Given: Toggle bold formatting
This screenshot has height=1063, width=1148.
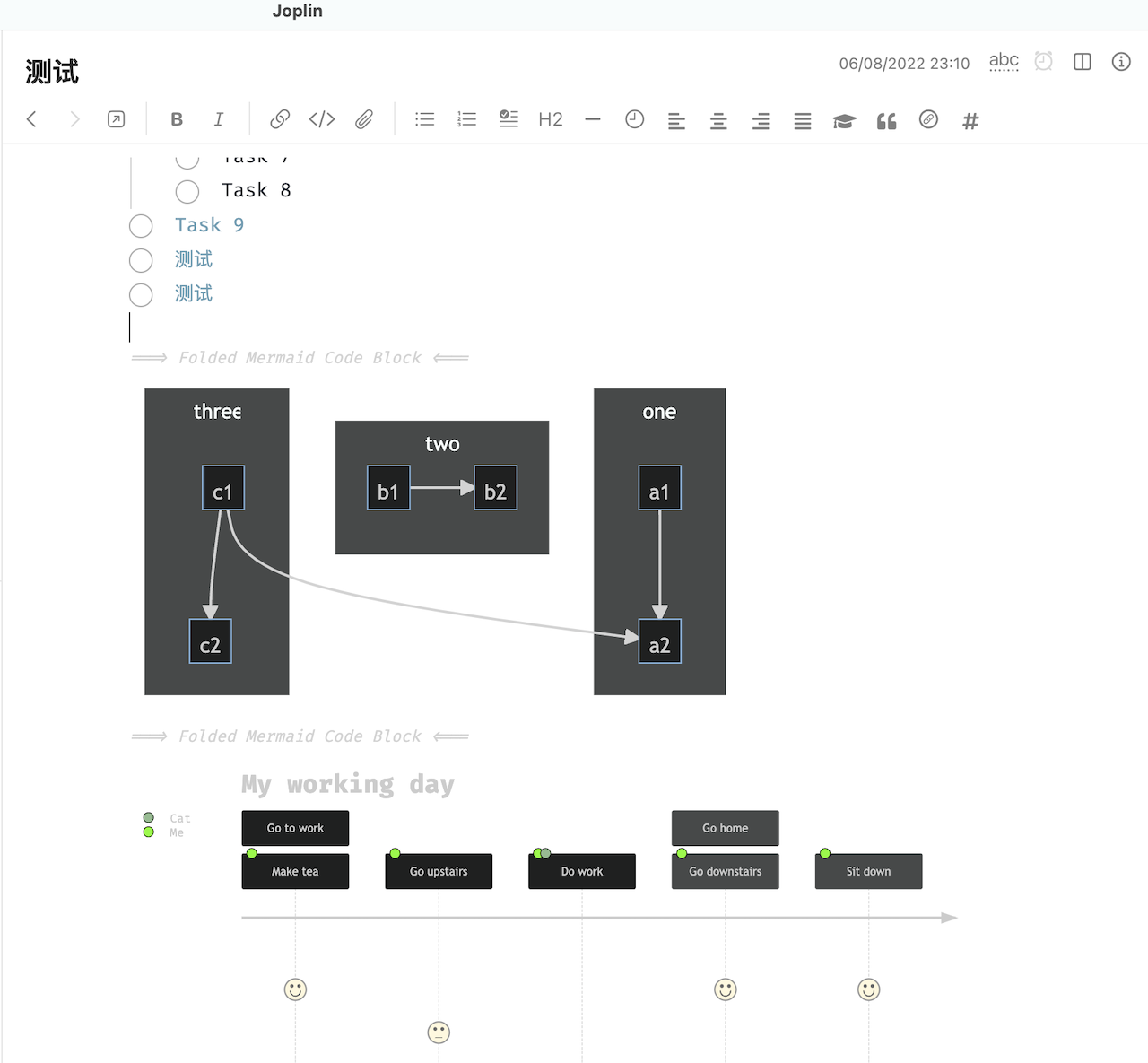Looking at the screenshot, I should (177, 119).
